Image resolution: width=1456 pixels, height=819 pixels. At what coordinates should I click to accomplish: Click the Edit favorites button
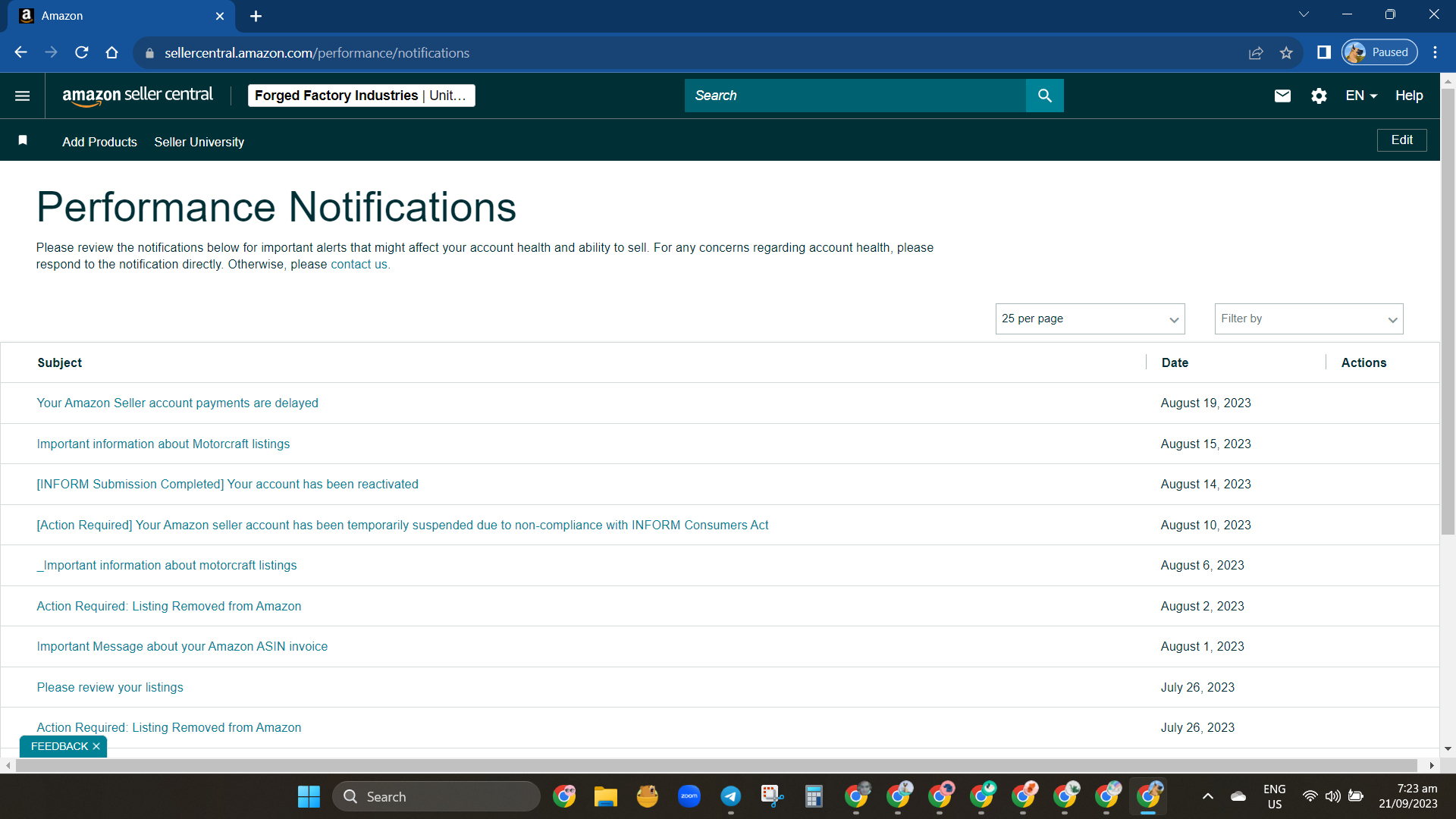pyautogui.click(x=1401, y=140)
